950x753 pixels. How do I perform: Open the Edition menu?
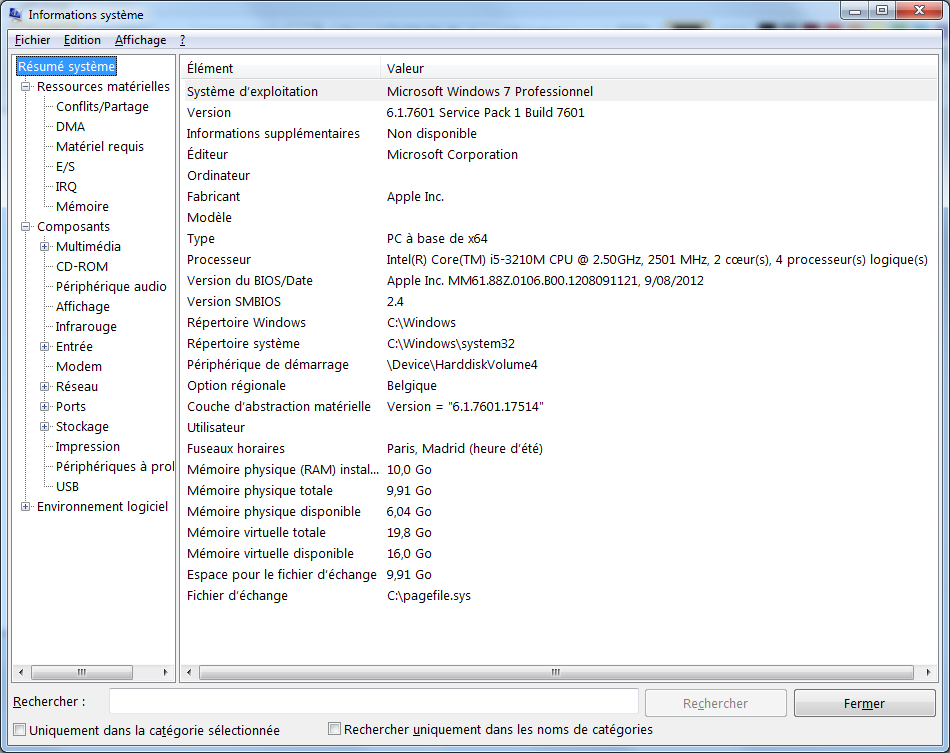[82, 40]
